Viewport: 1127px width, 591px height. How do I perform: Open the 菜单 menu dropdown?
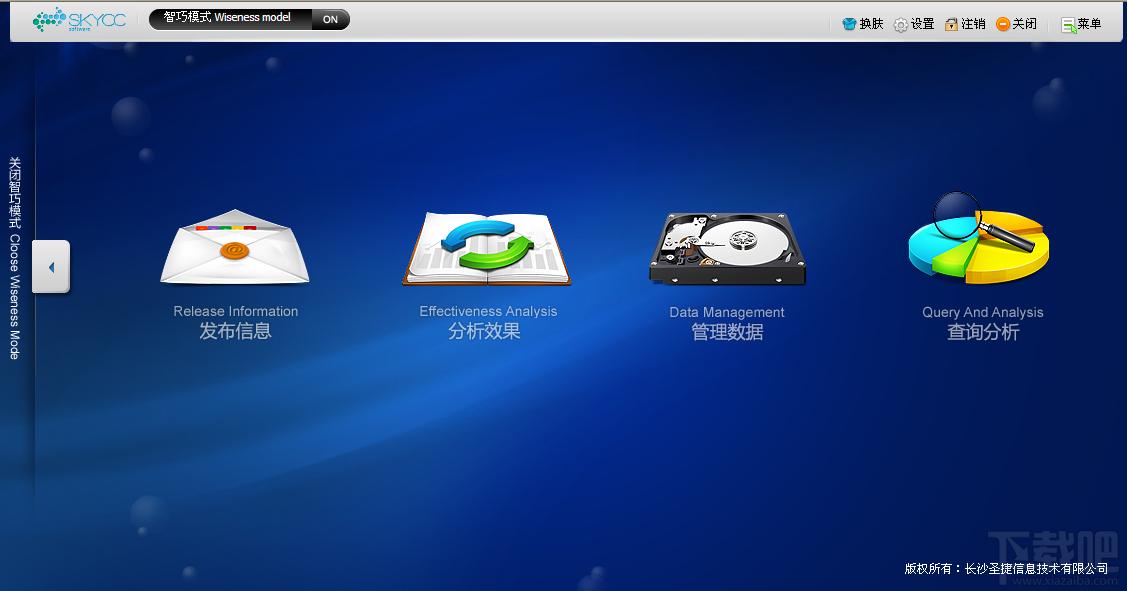click(1081, 24)
